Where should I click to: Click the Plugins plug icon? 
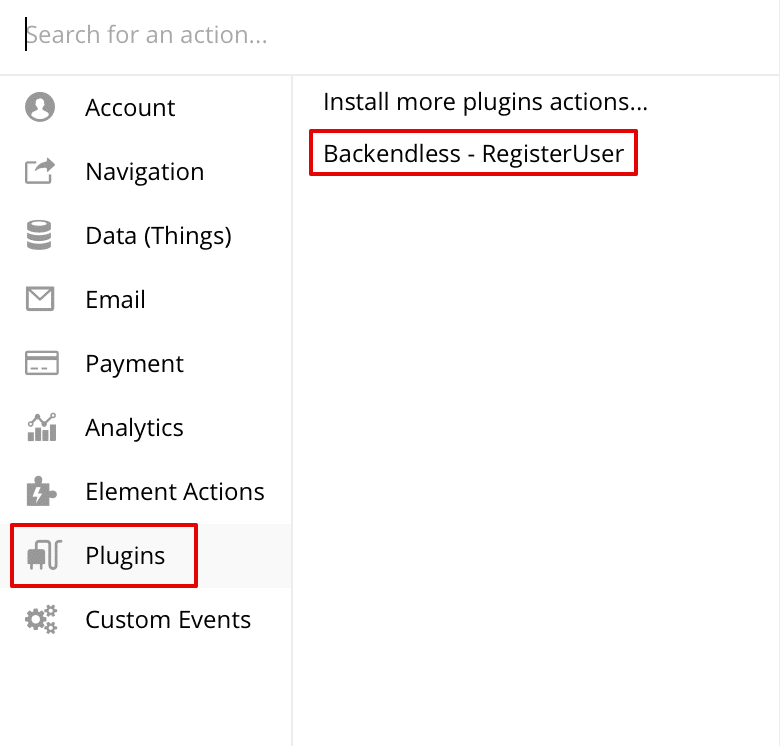click(43, 556)
